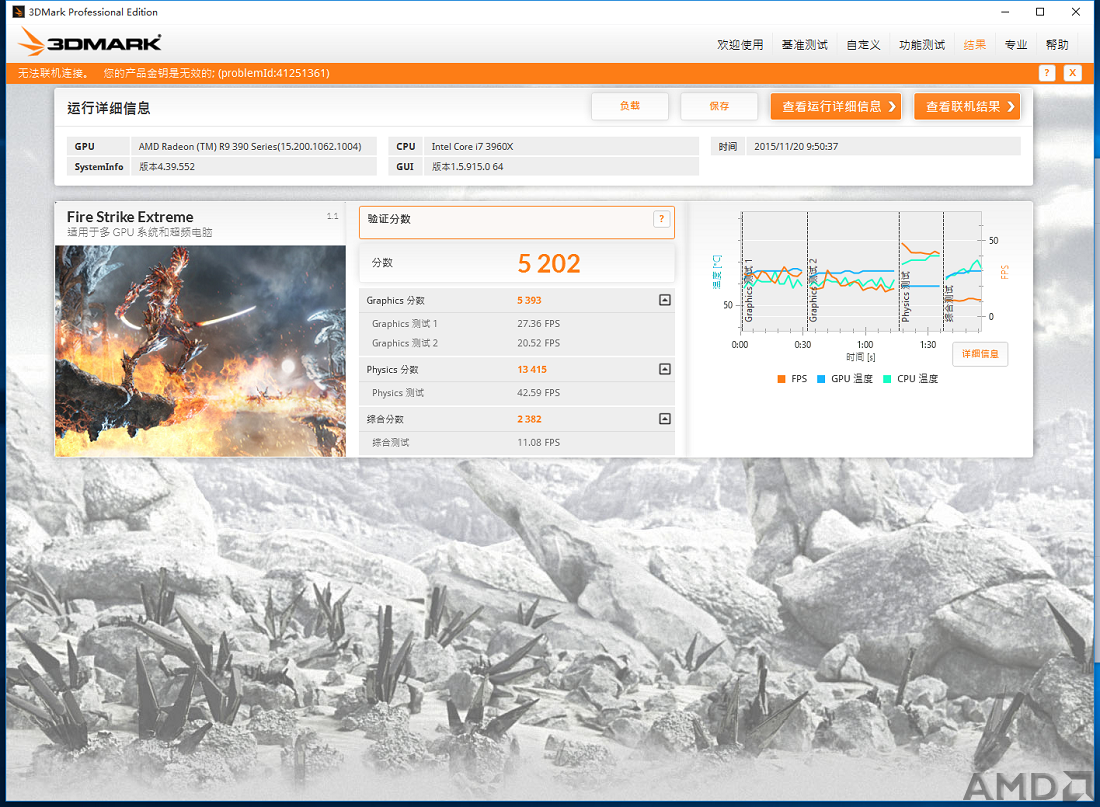This screenshot has width=1100, height=807.
Task: Click the Fire Strike Extreme thumbnail image
Action: tap(201, 351)
